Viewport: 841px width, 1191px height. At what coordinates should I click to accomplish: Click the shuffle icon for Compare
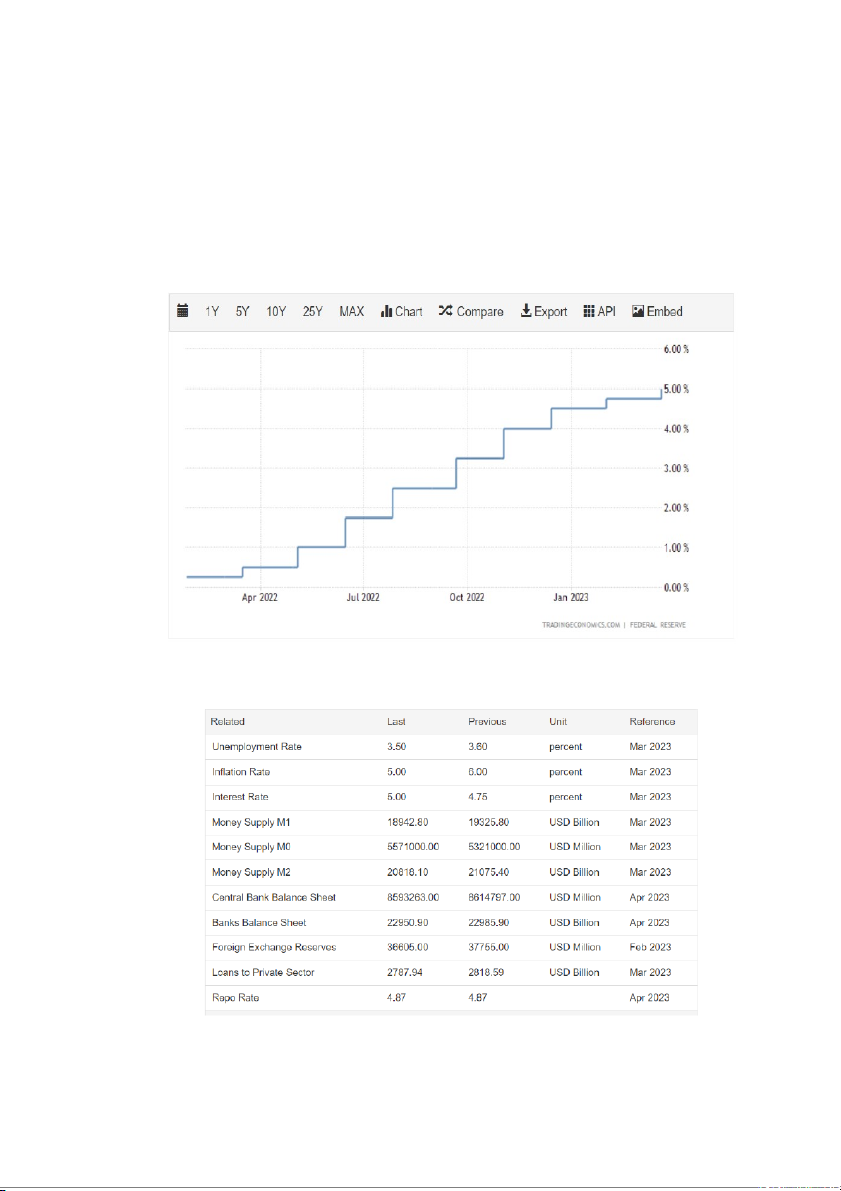pos(445,311)
